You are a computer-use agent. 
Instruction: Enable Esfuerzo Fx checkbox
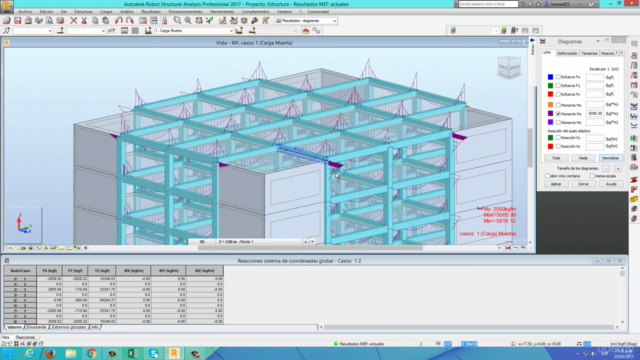click(x=558, y=77)
